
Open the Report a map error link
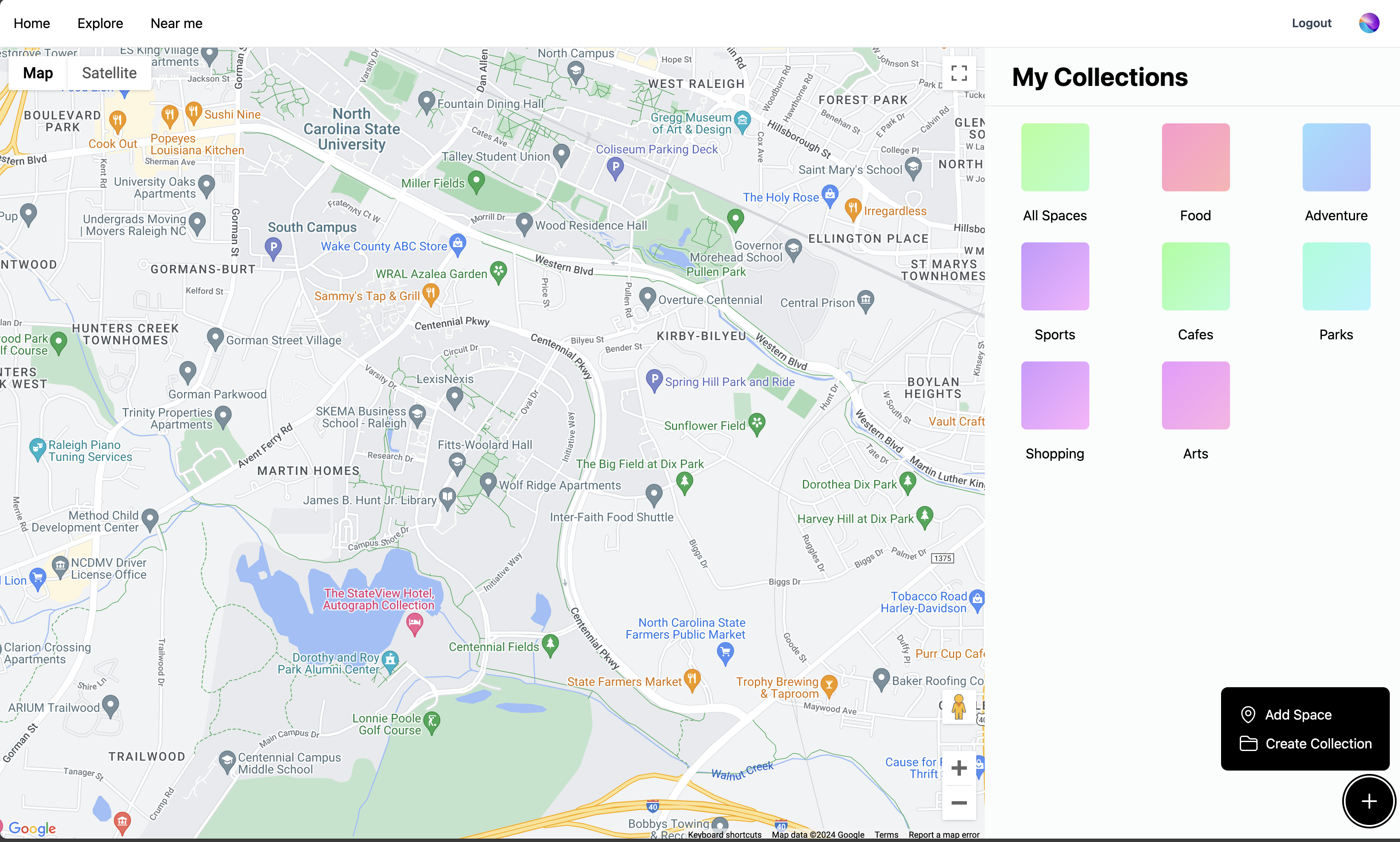point(944,835)
